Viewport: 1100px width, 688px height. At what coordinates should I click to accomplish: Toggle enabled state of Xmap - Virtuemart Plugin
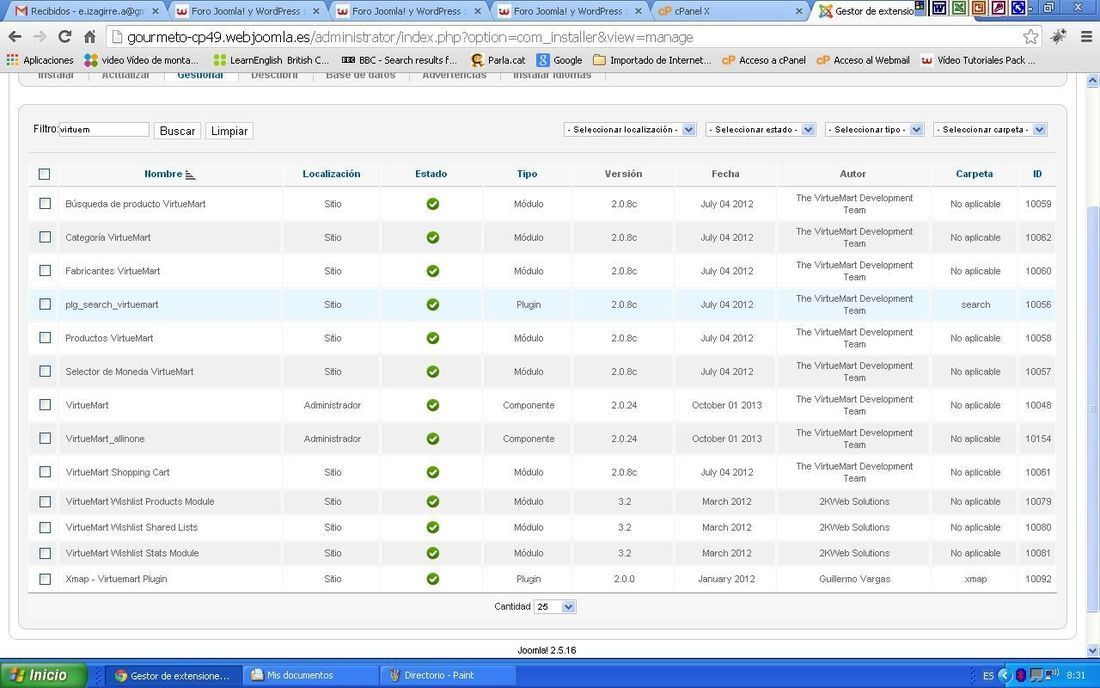432,579
